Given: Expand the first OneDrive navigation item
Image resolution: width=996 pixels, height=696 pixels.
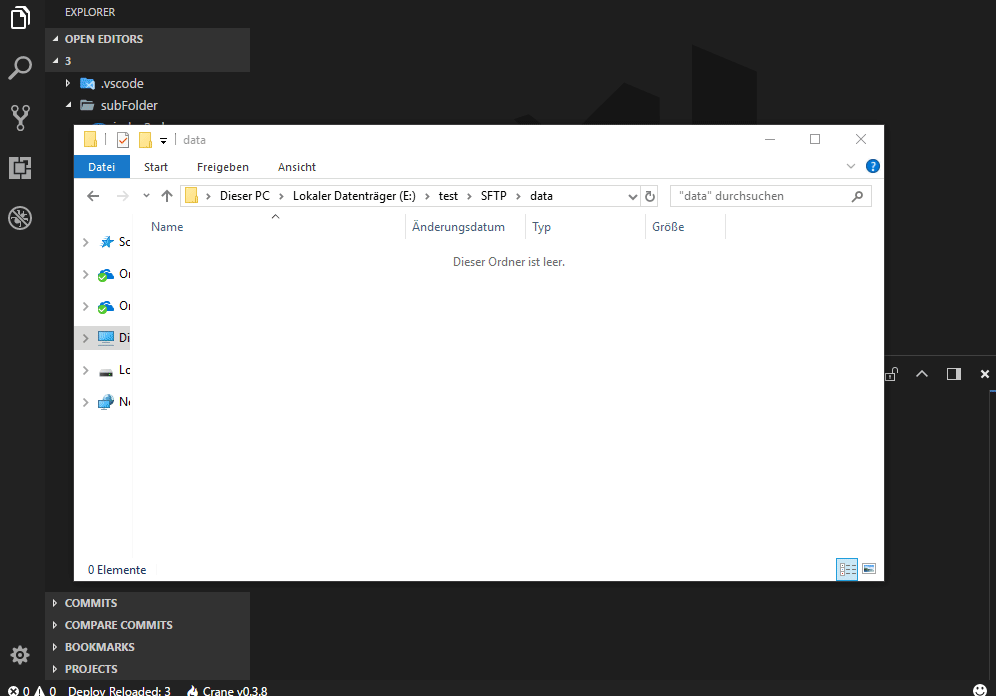Looking at the screenshot, I should [86, 274].
